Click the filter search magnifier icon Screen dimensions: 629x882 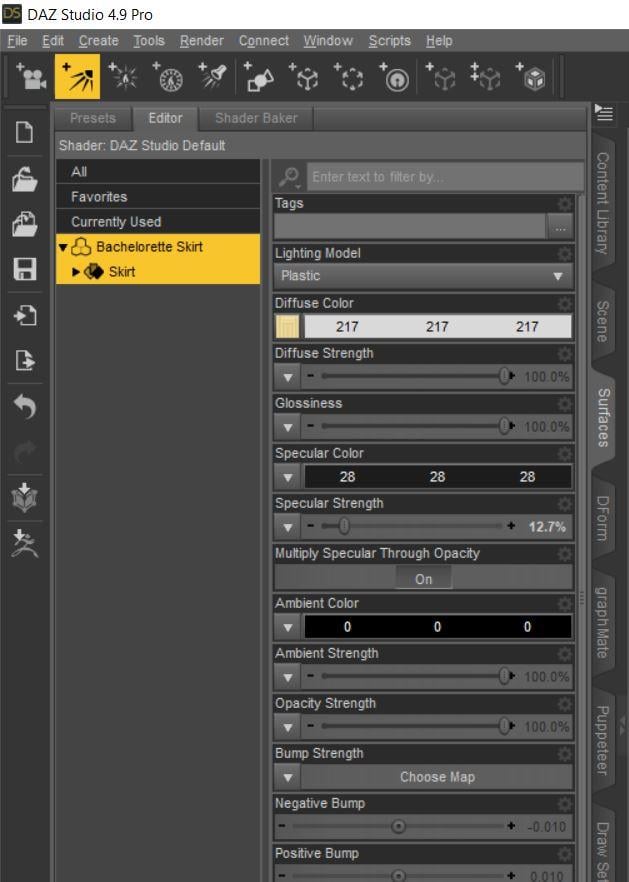click(289, 177)
